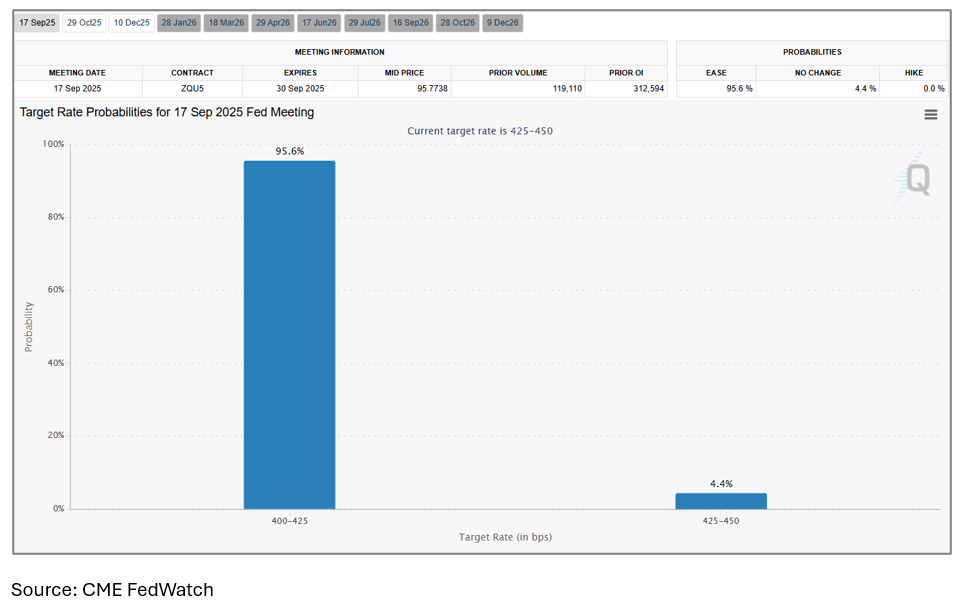964x602 pixels.
Task: View the 28 Oct26 meeting tab
Action: 458,22
